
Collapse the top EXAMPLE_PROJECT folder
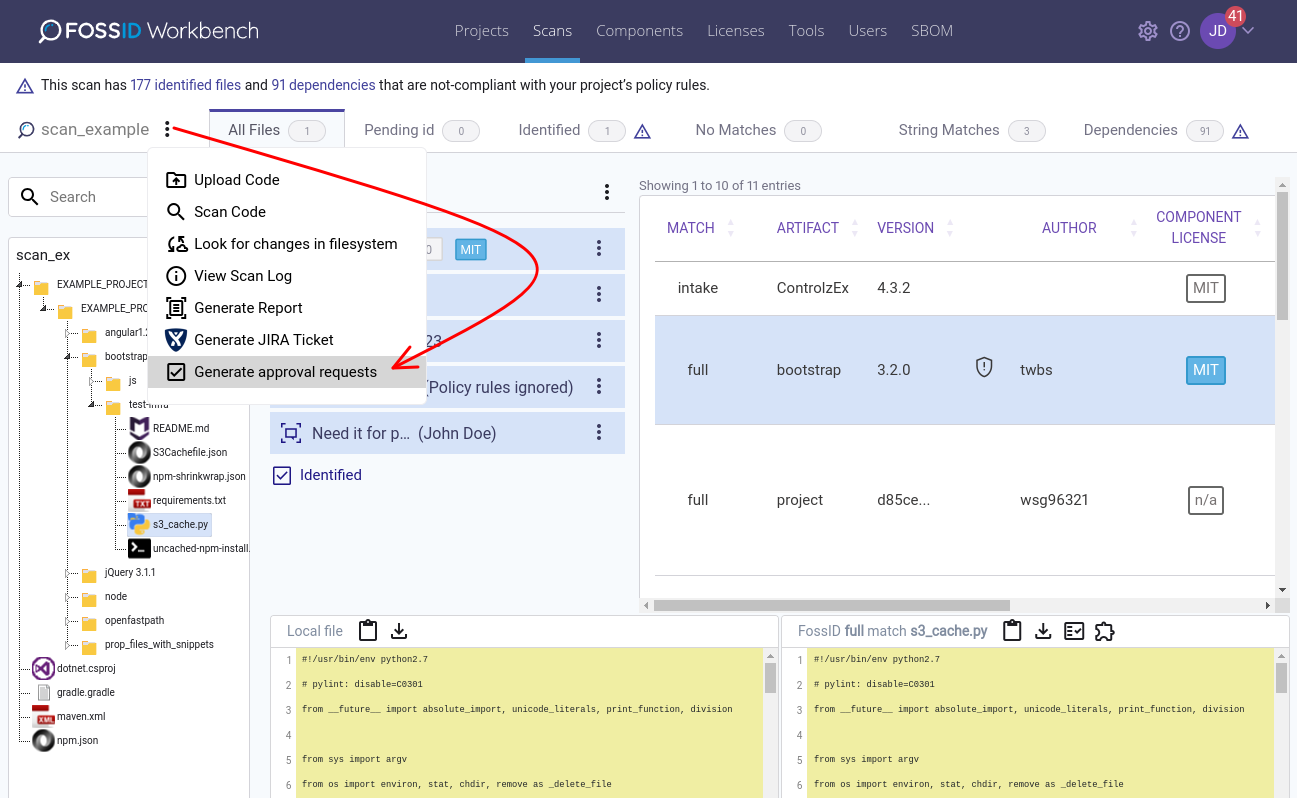20,285
